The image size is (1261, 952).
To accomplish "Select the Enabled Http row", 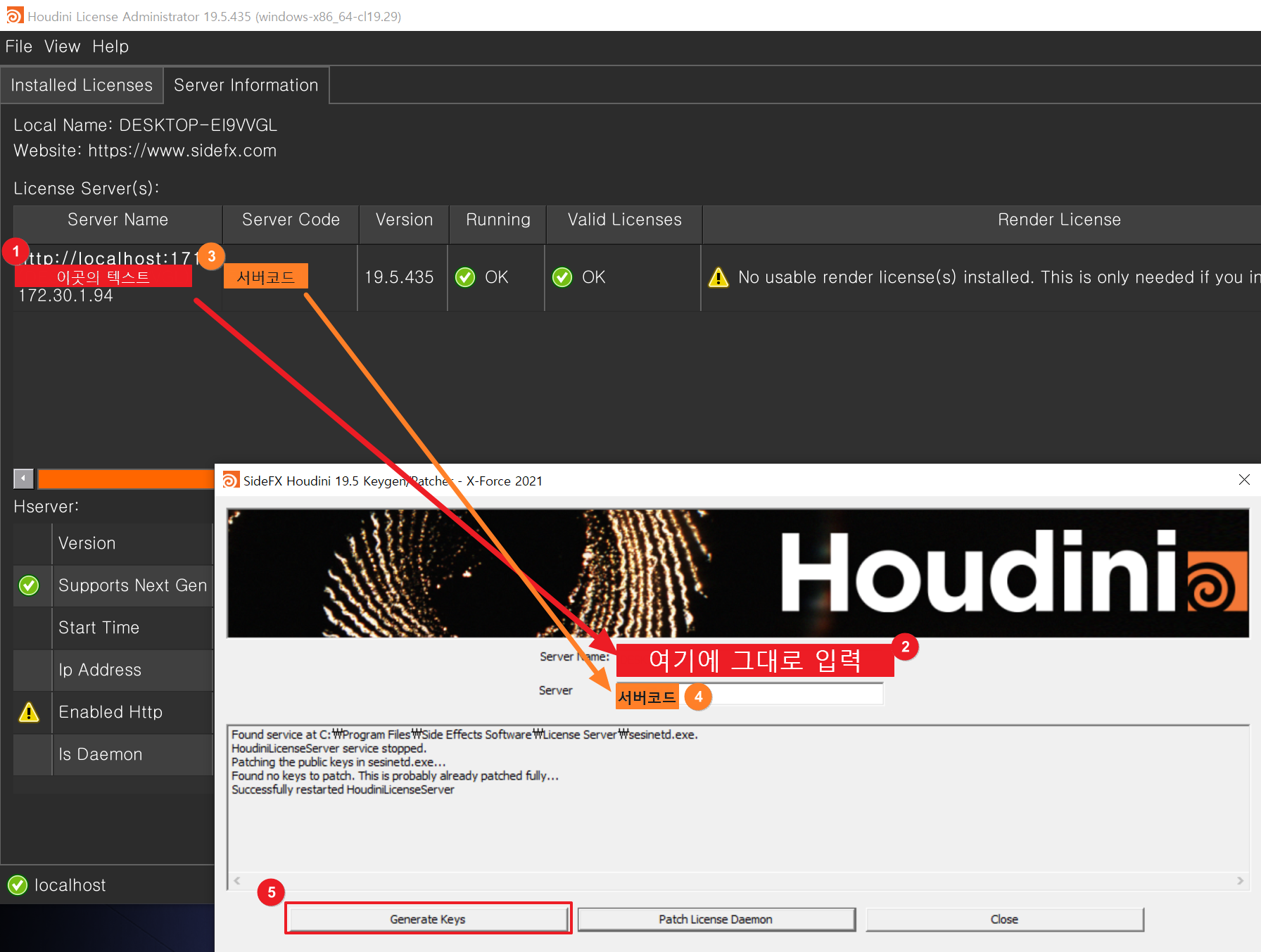I will (113, 712).
